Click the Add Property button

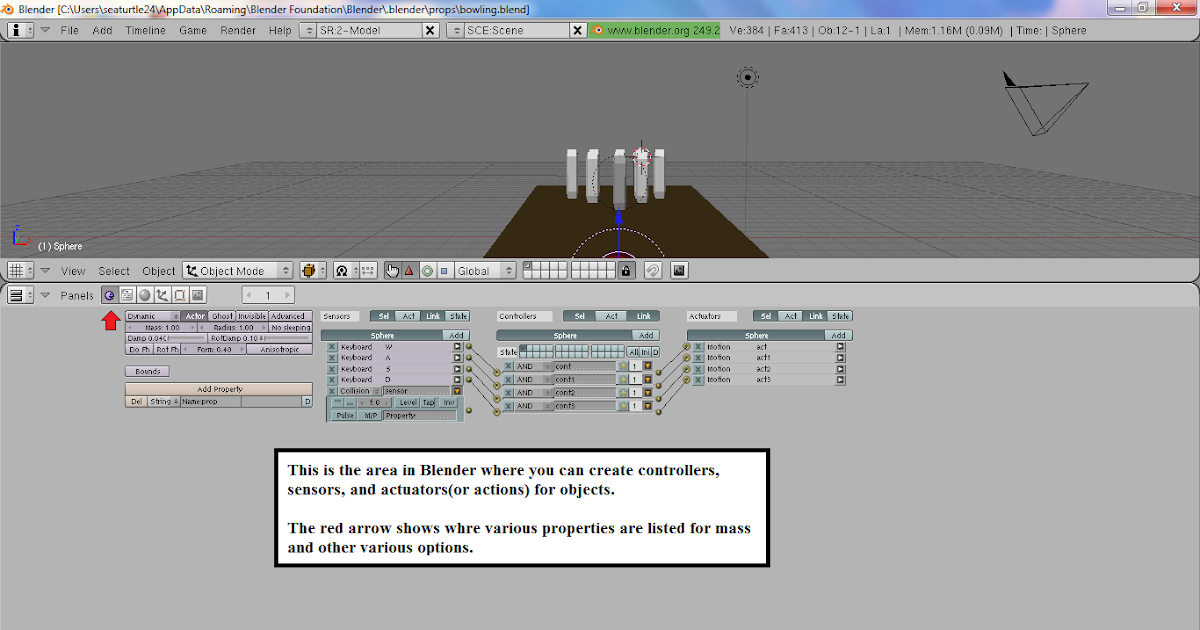pyautogui.click(x=218, y=389)
